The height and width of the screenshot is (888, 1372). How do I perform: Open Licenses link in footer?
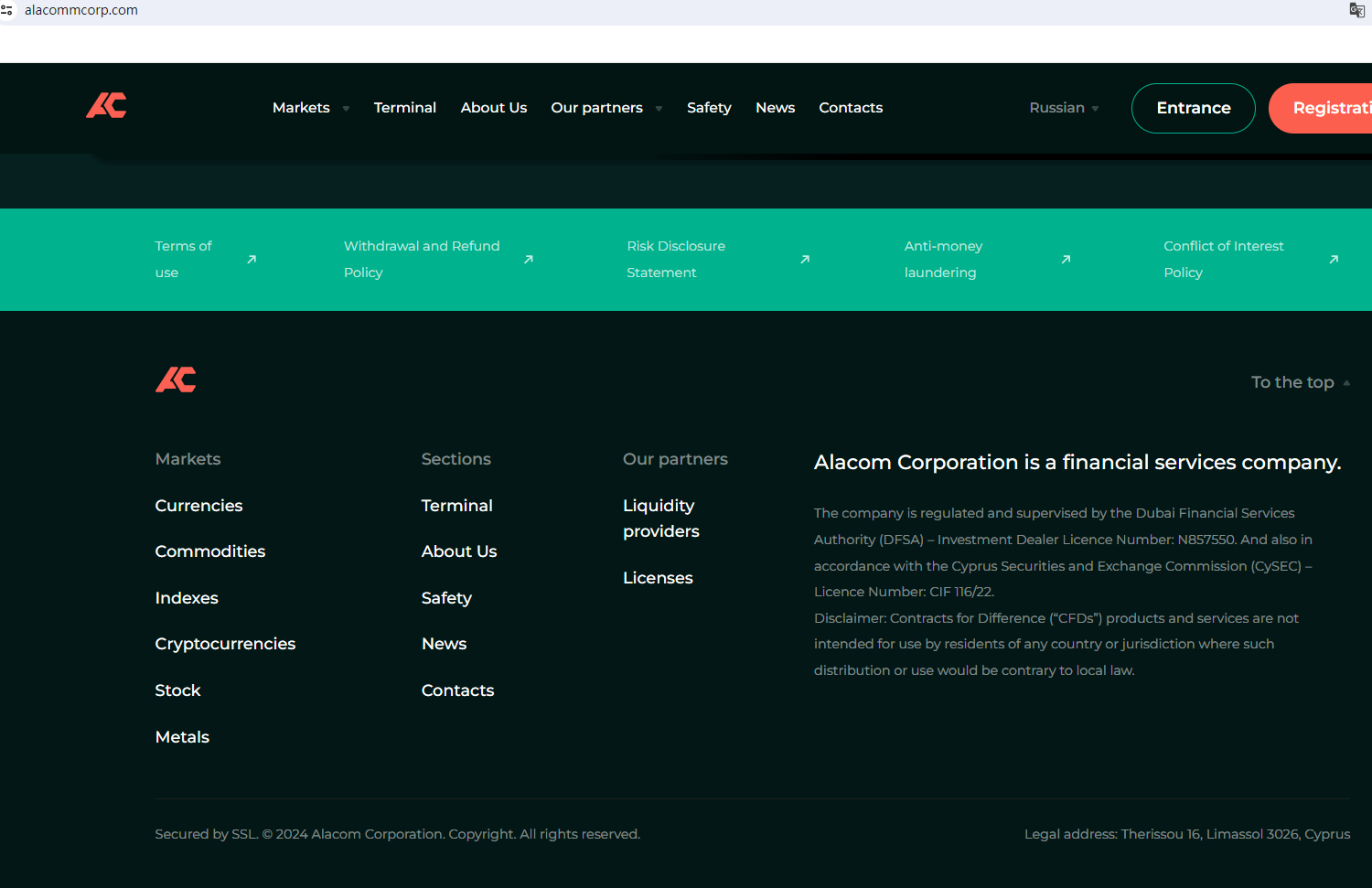point(658,578)
